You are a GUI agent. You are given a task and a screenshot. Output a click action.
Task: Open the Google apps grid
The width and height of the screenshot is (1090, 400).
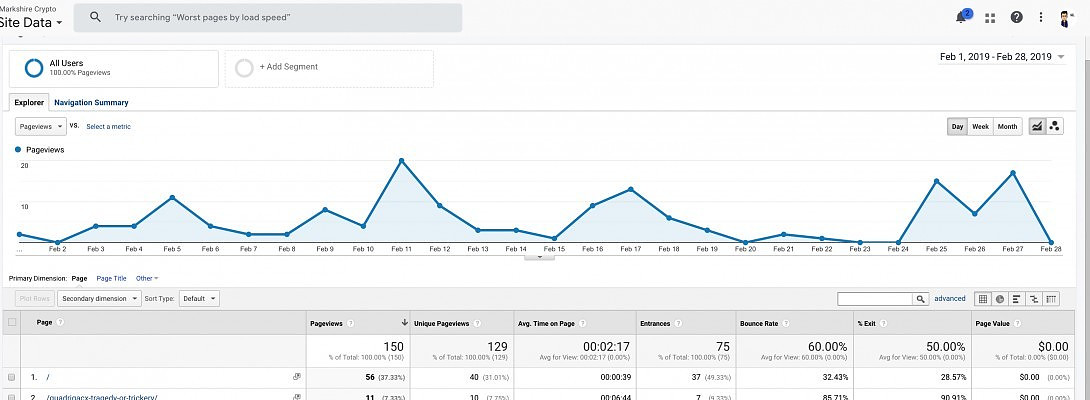click(990, 17)
